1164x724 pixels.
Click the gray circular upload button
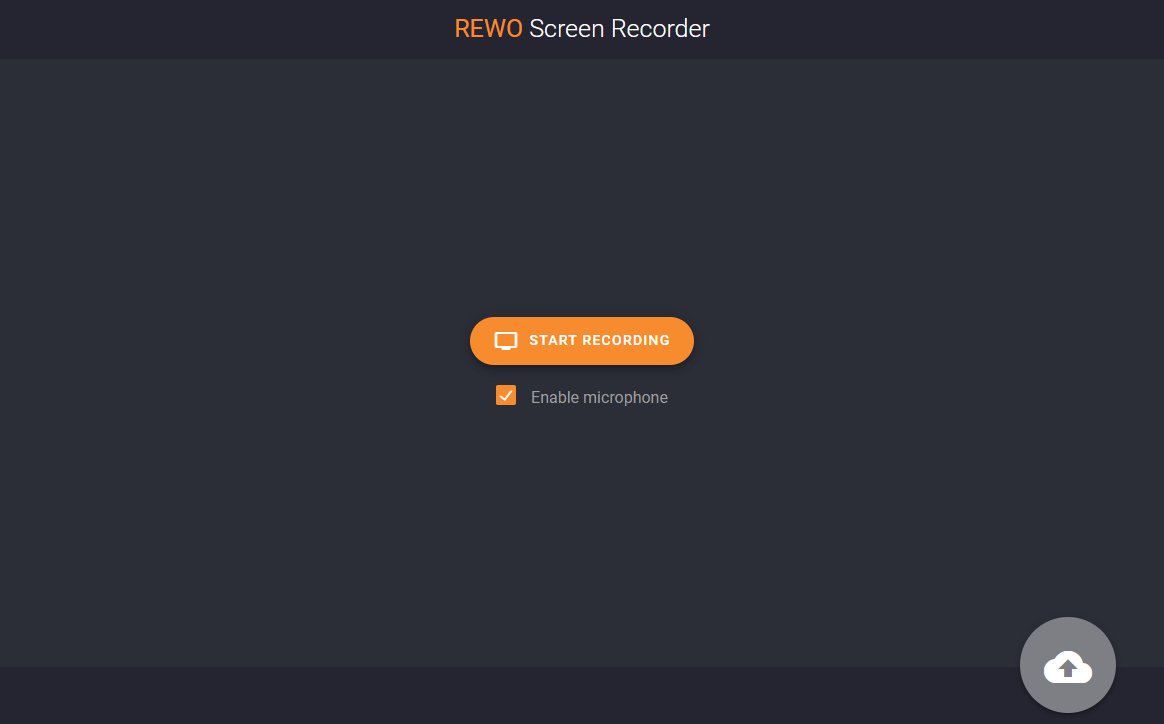1067,665
